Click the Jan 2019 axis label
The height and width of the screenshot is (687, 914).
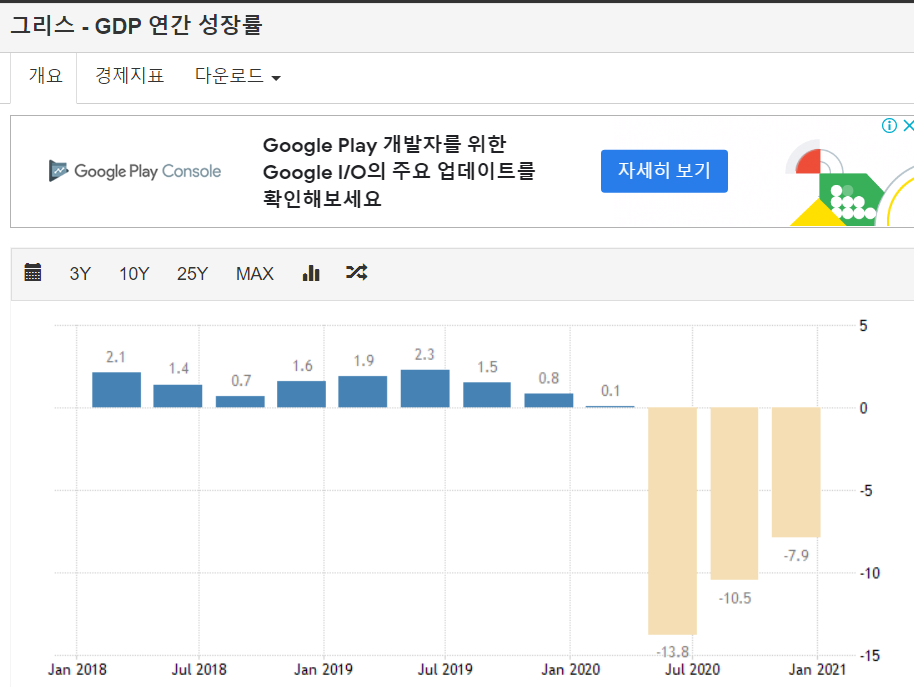point(323,670)
